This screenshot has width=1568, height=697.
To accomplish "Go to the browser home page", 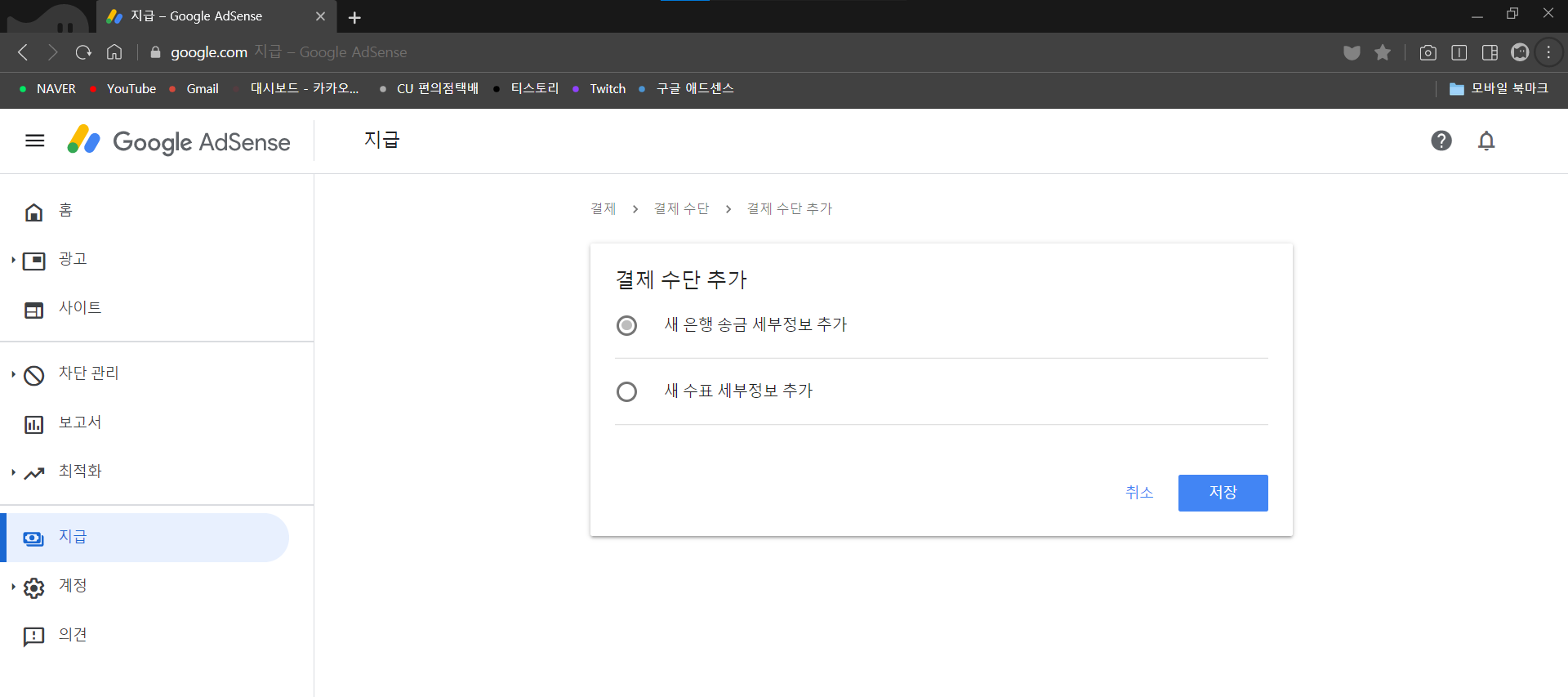I will click(114, 52).
